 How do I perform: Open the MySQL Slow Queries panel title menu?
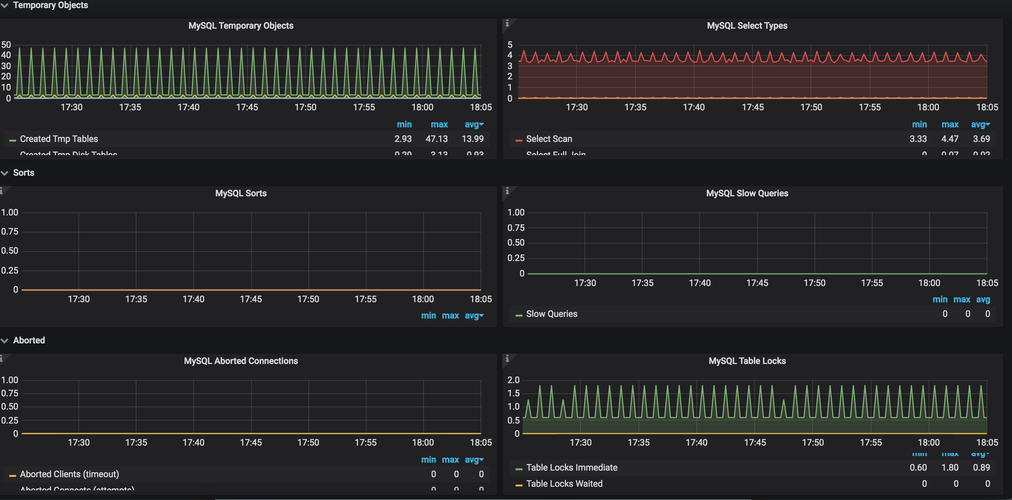pos(747,193)
